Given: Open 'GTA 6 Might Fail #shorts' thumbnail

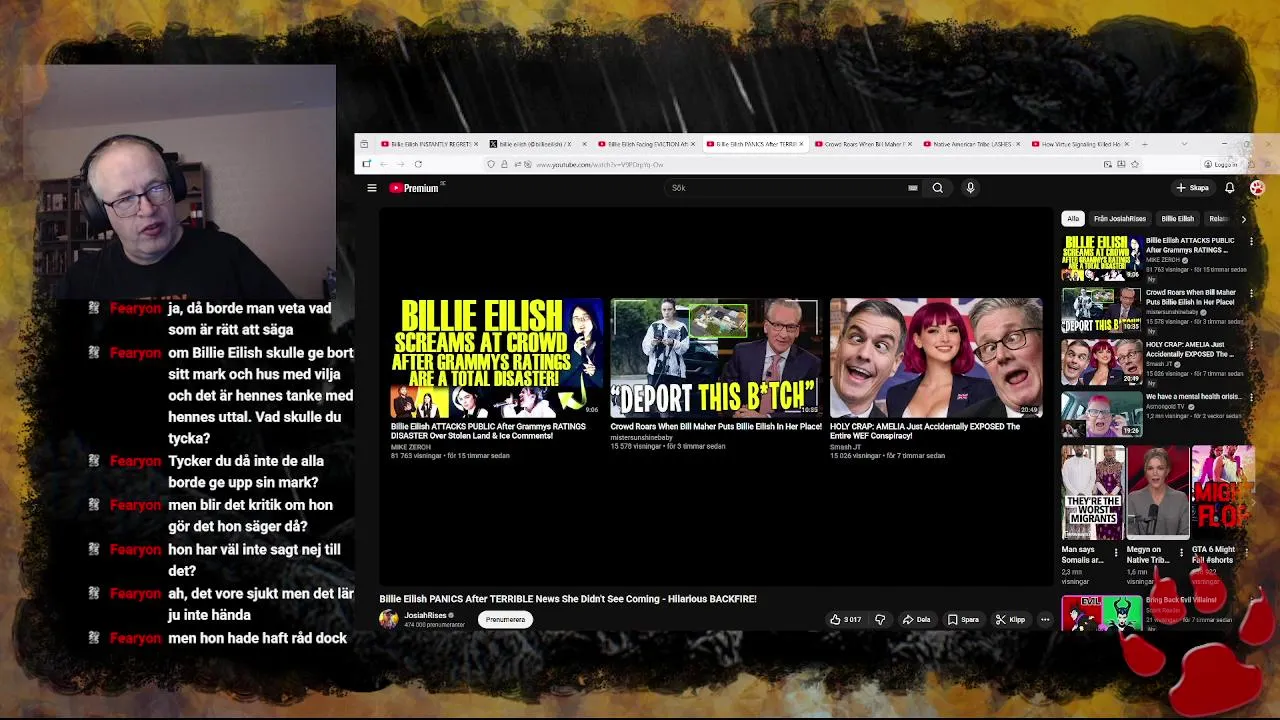Looking at the screenshot, I should click(1223, 492).
